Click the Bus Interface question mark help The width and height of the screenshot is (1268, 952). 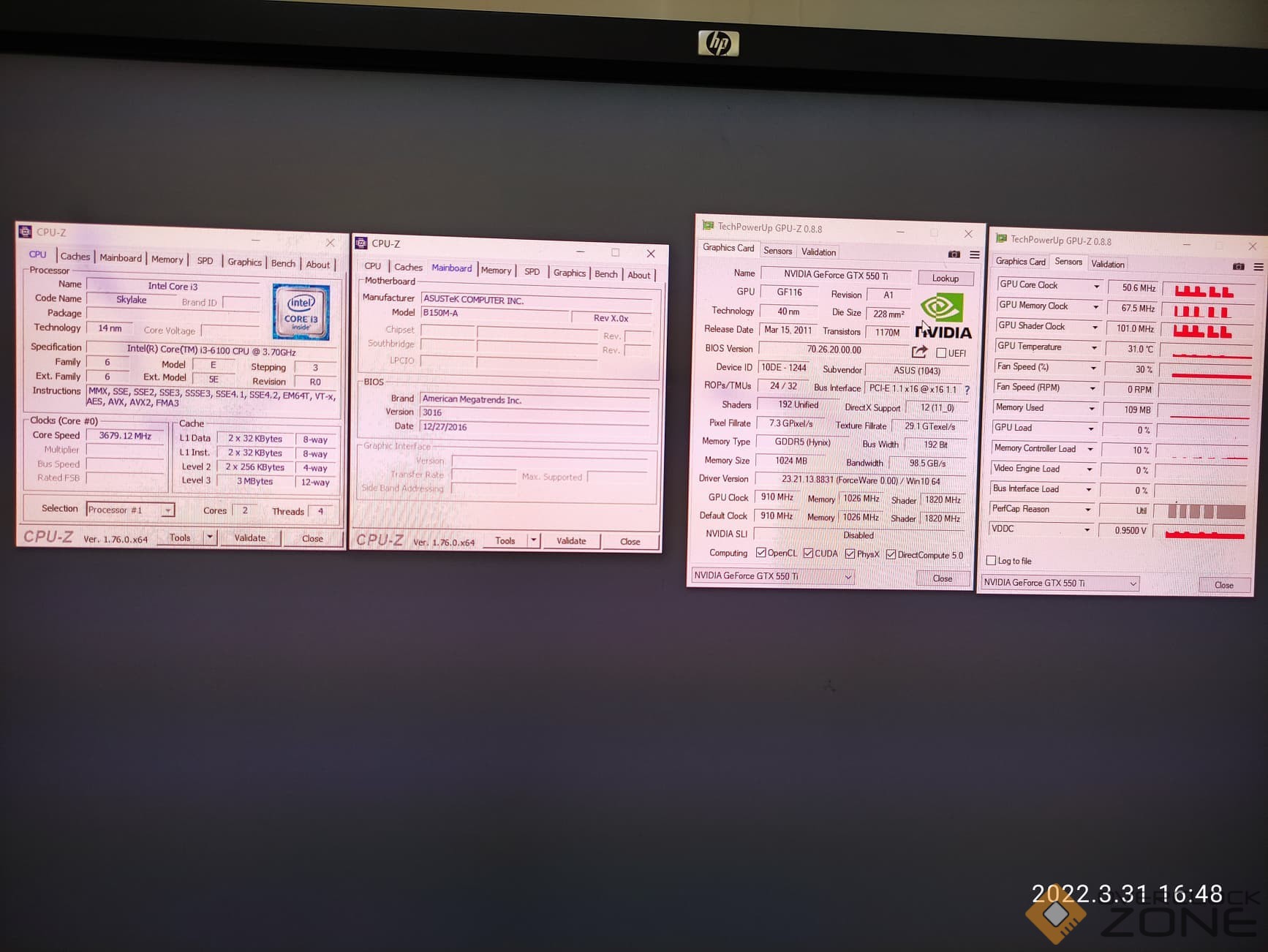click(x=967, y=390)
